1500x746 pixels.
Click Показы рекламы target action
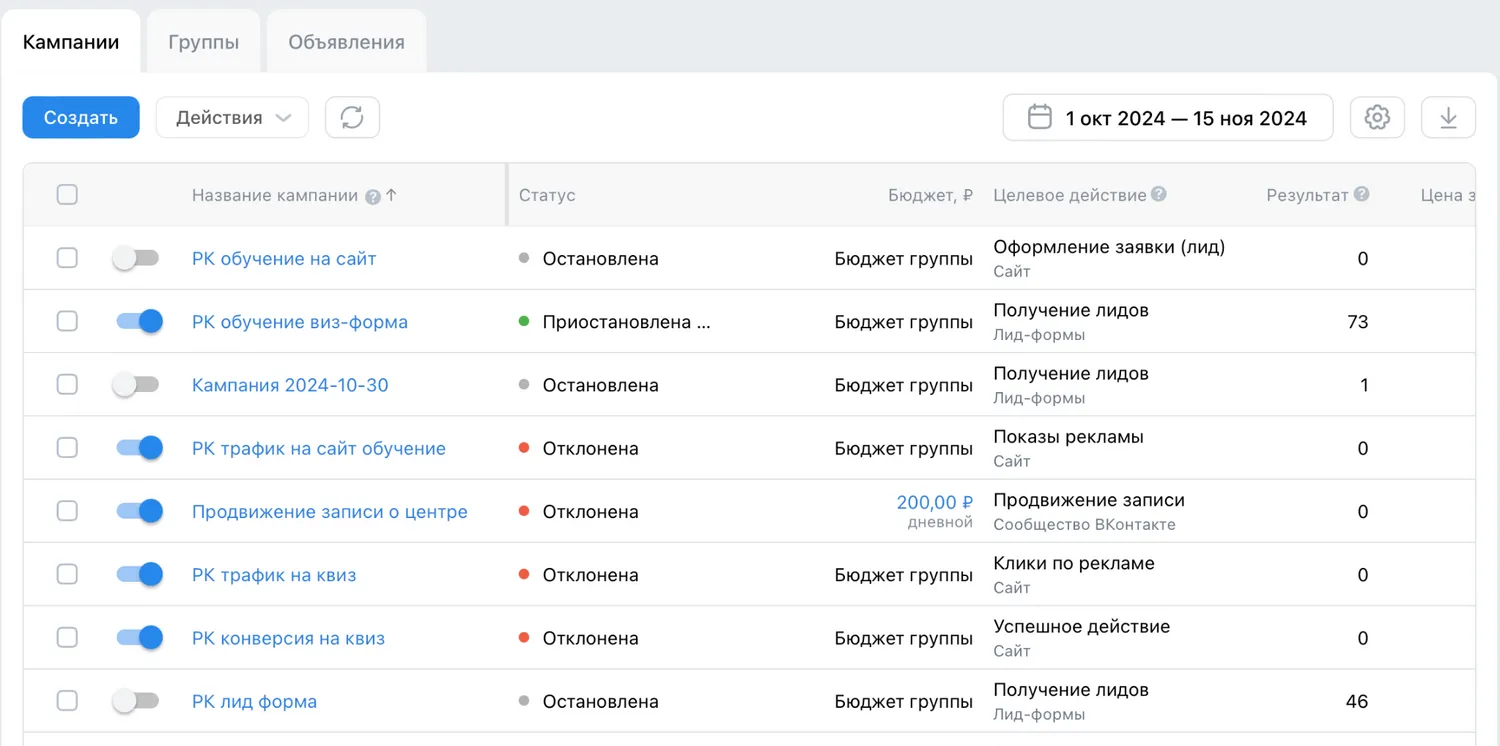(1068, 437)
